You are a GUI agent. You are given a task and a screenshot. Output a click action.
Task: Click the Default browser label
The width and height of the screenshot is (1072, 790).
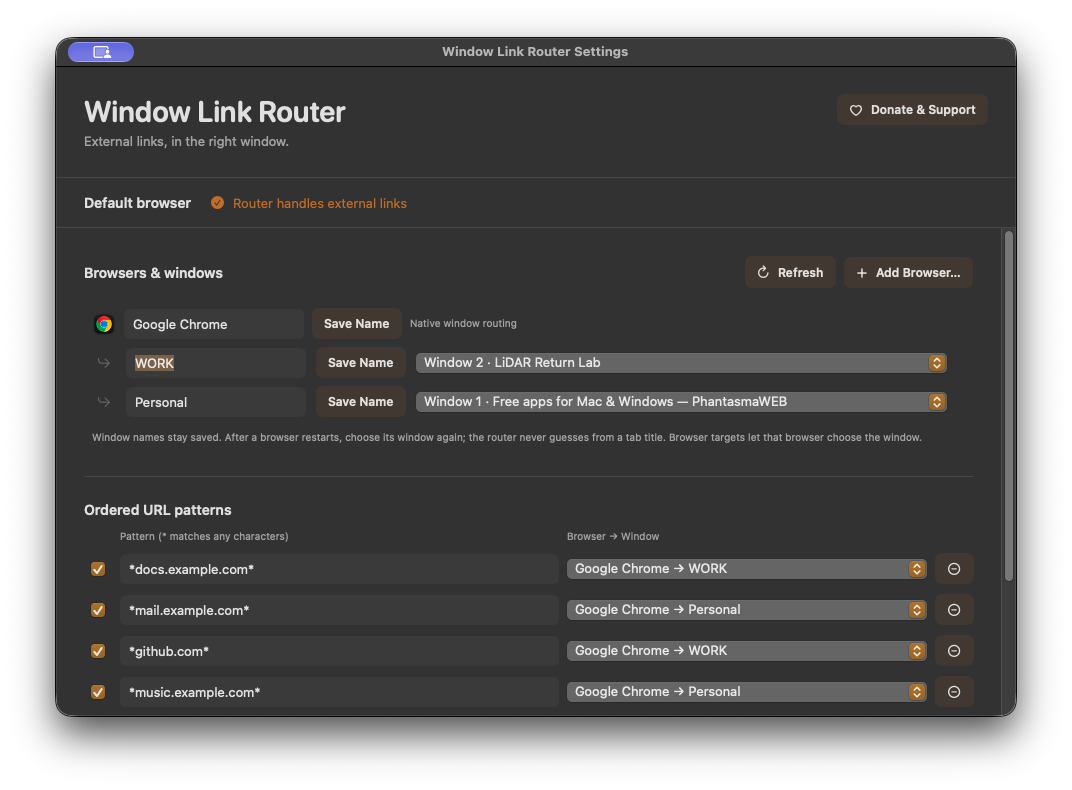(137, 203)
